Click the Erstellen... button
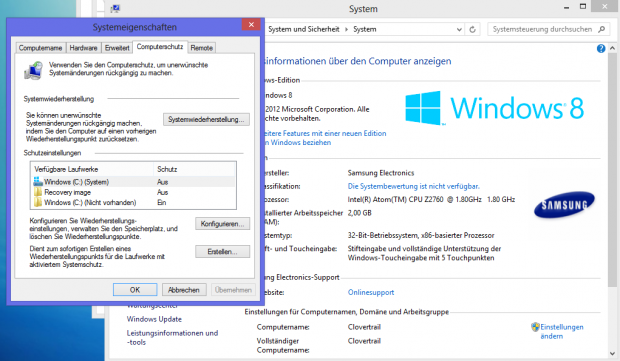The height and width of the screenshot is (361, 620). [222, 251]
